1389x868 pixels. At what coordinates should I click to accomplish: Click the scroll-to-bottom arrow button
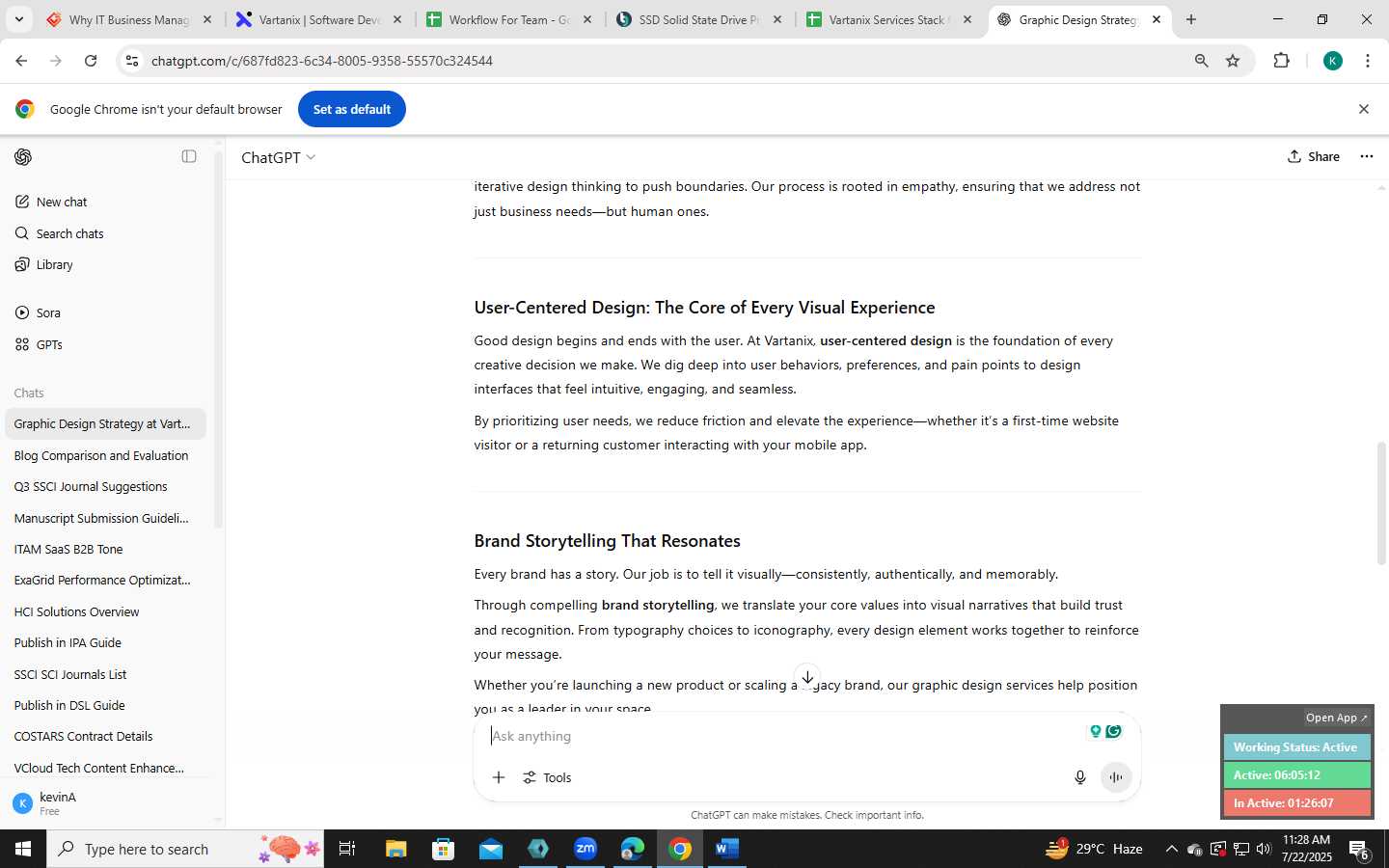(x=807, y=677)
